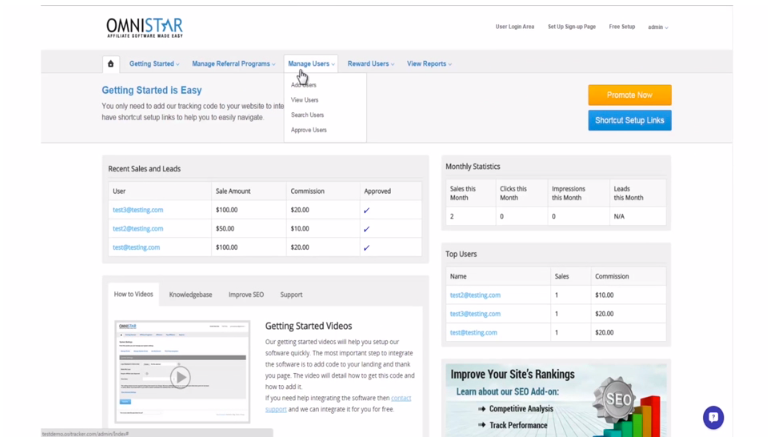The image size is (768, 448).
Task: Open test2@testing.com in Top Users
Action: (x=475, y=295)
